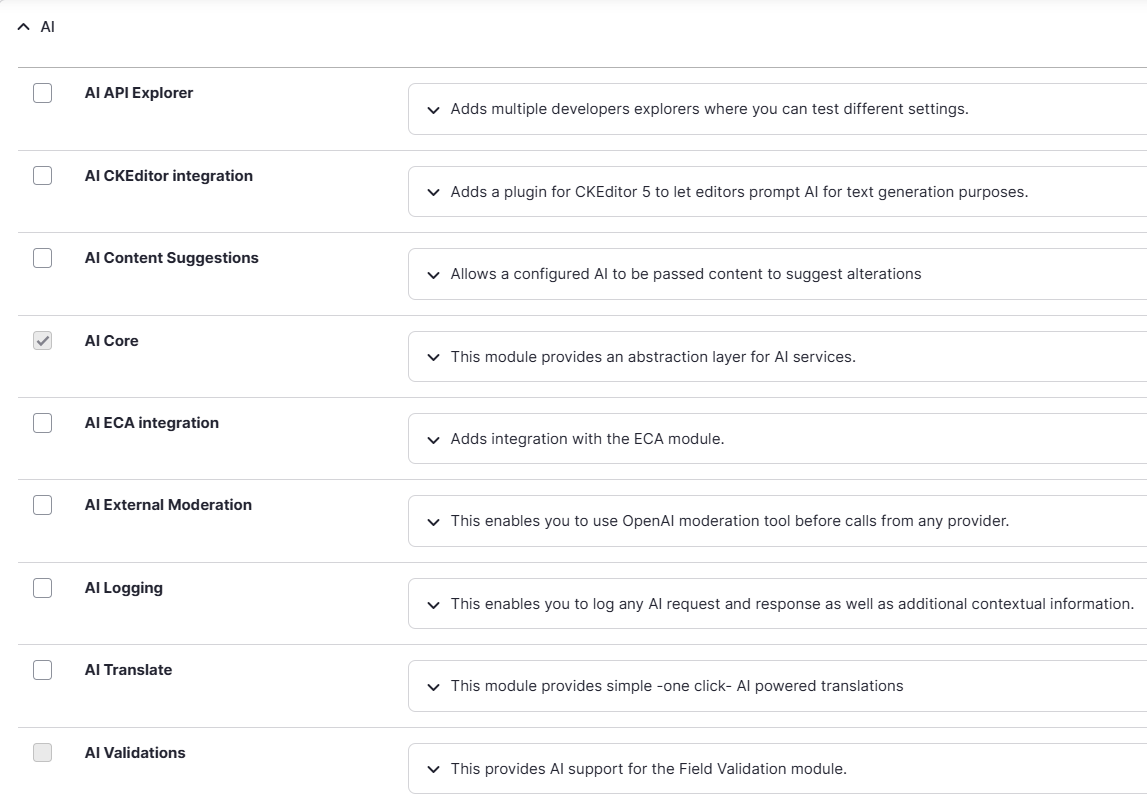Open AI Content Suggestions details chevron

pyautogui.click(x=433, y=275)
